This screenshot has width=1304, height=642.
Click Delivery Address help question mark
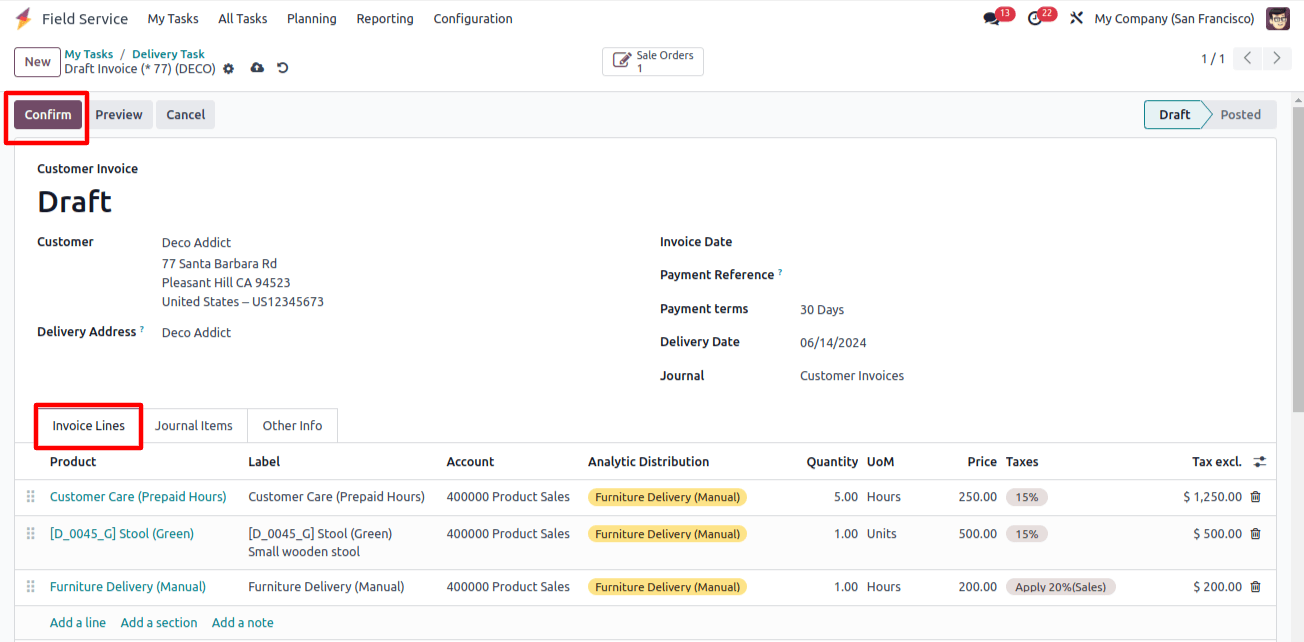(142, 329)
